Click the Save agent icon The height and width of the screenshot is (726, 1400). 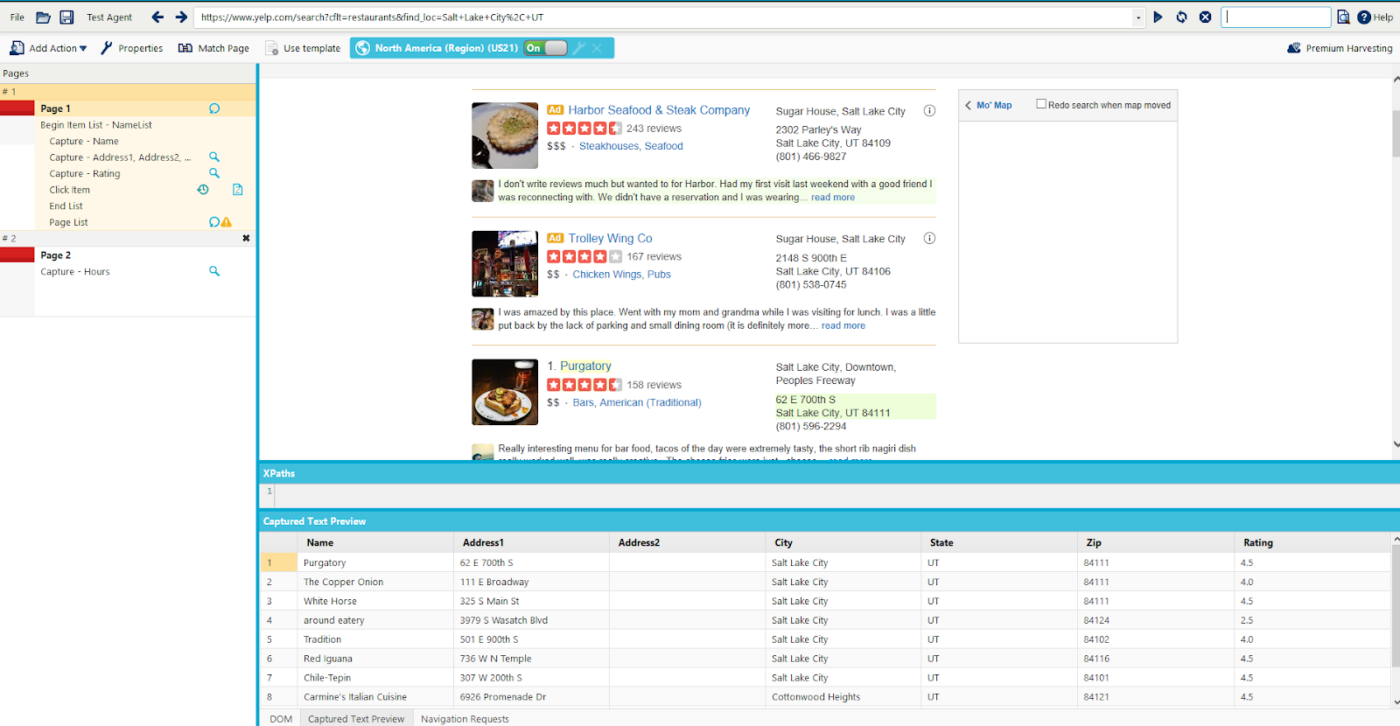pos(66,16)
